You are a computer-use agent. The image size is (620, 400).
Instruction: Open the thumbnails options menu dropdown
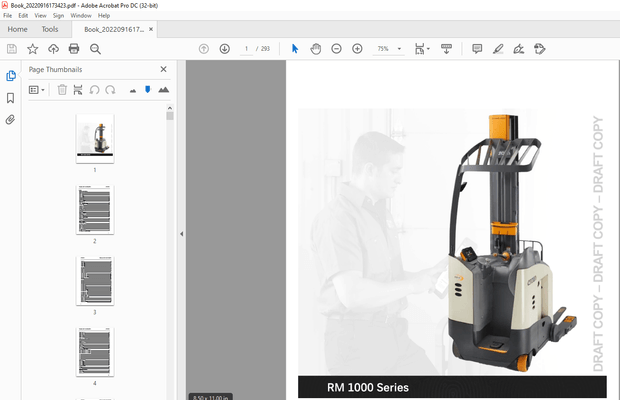tap(37, 90)
